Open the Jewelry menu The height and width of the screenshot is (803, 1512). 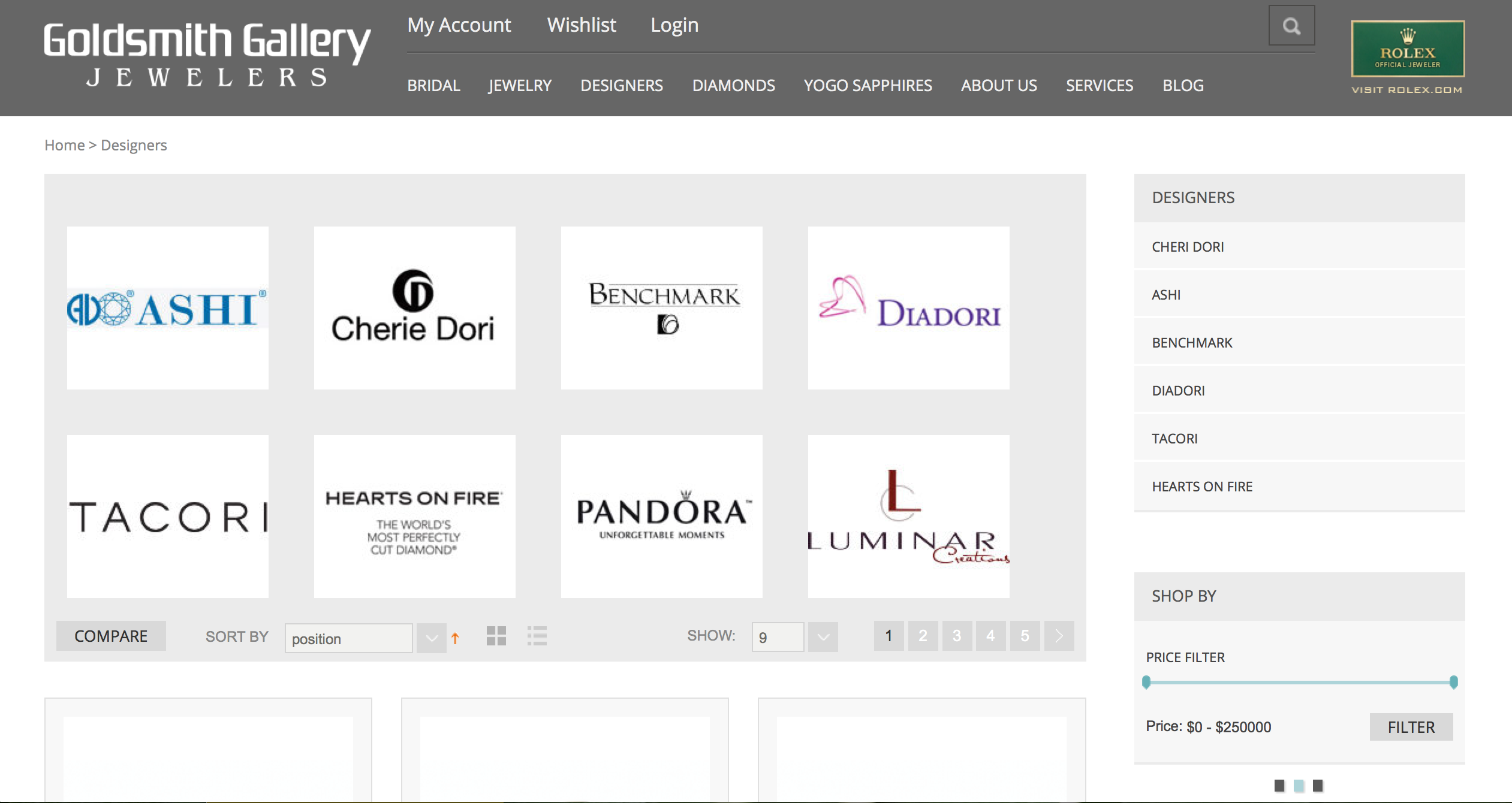pos(520,86)
